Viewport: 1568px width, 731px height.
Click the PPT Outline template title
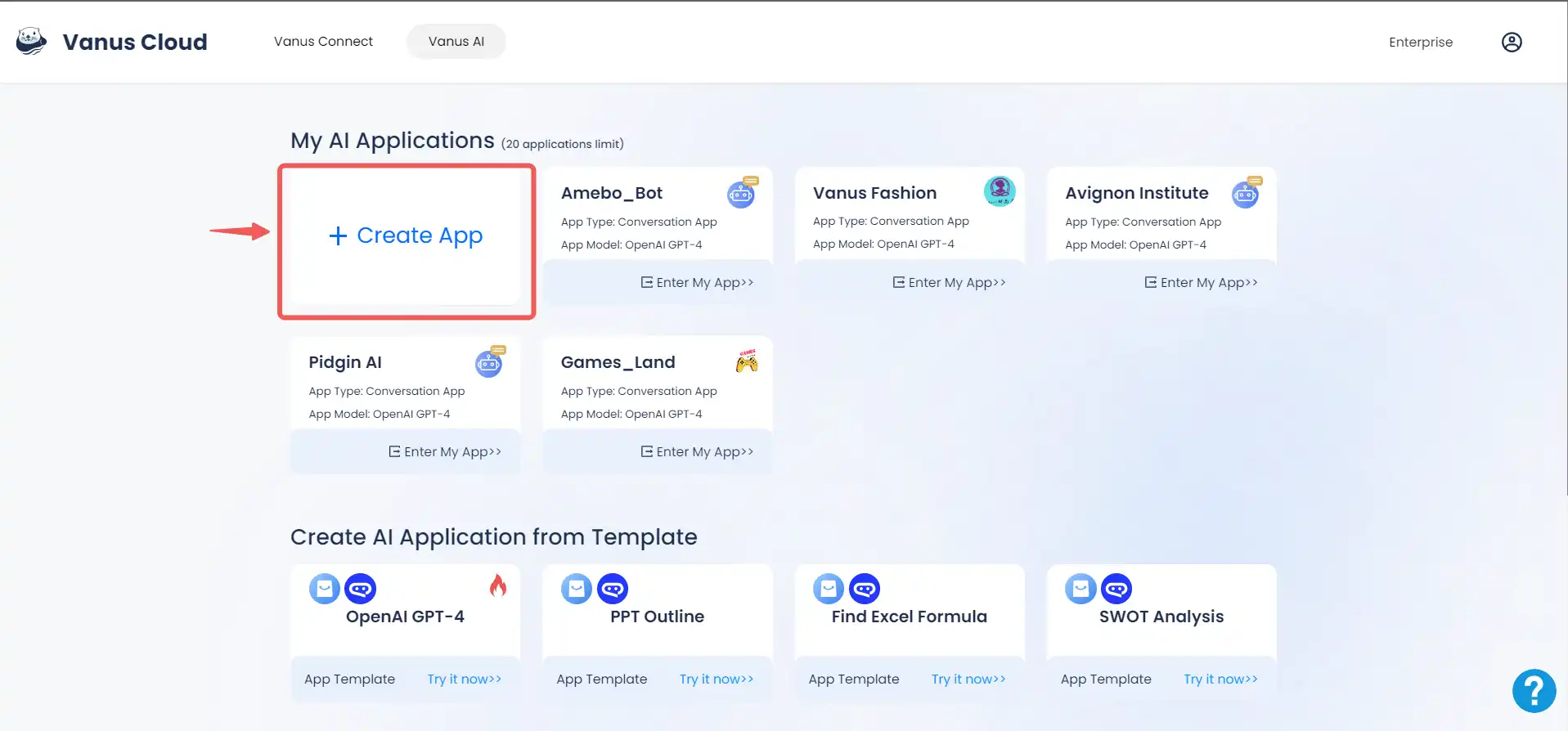pos(657,617)
